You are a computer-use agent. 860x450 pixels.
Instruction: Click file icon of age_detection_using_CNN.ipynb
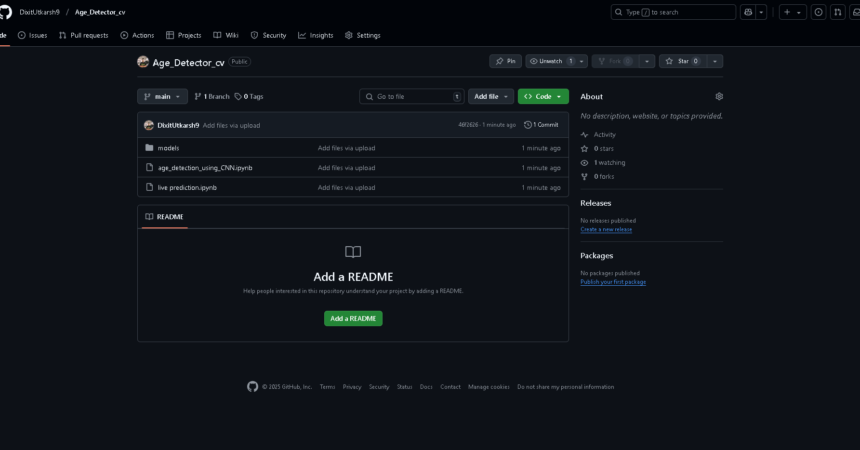(x=149, y=167)
